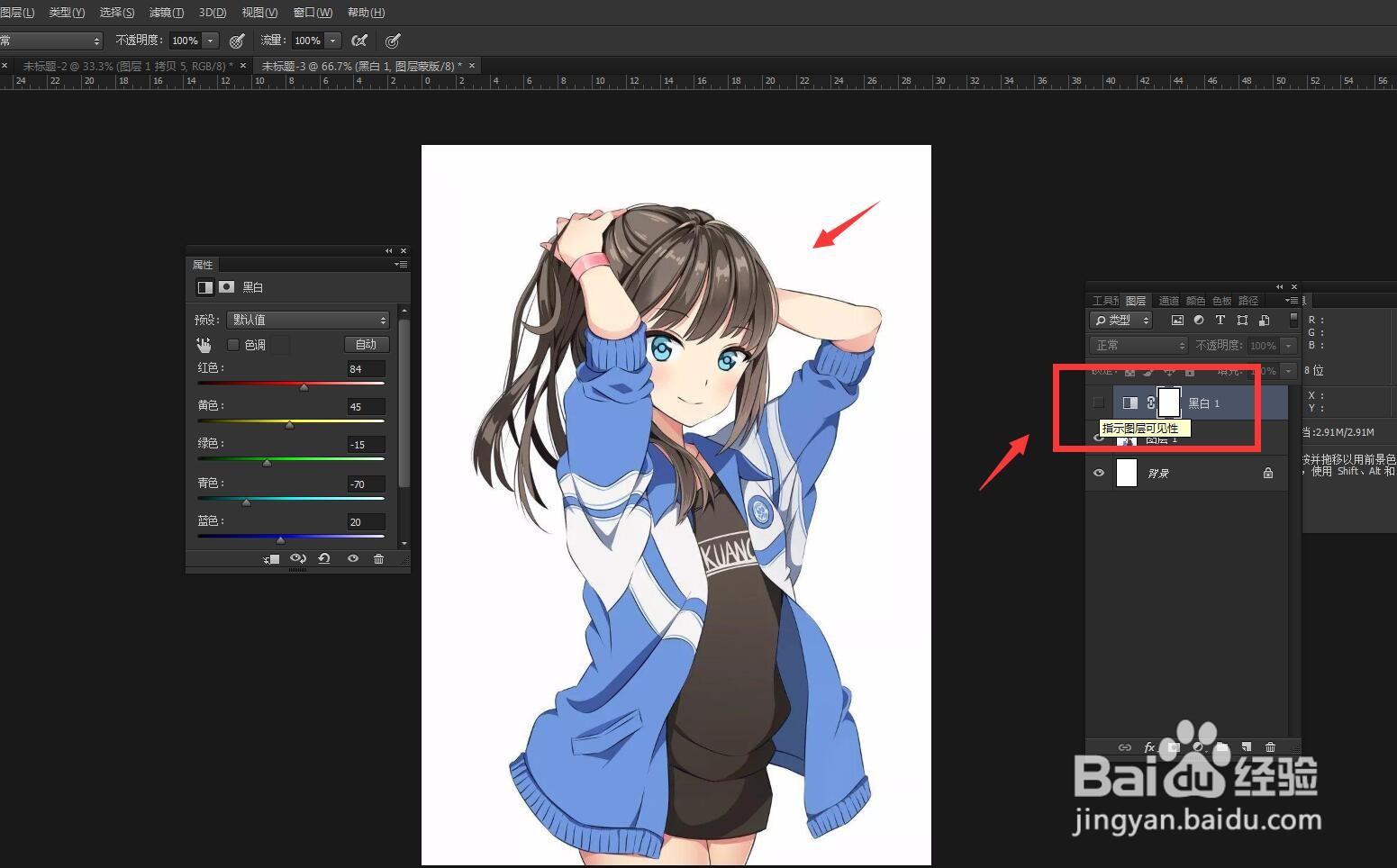Click the 蓝色 value field showing 20
Screen dimensions: 1397x868
(x=366, y=522)
